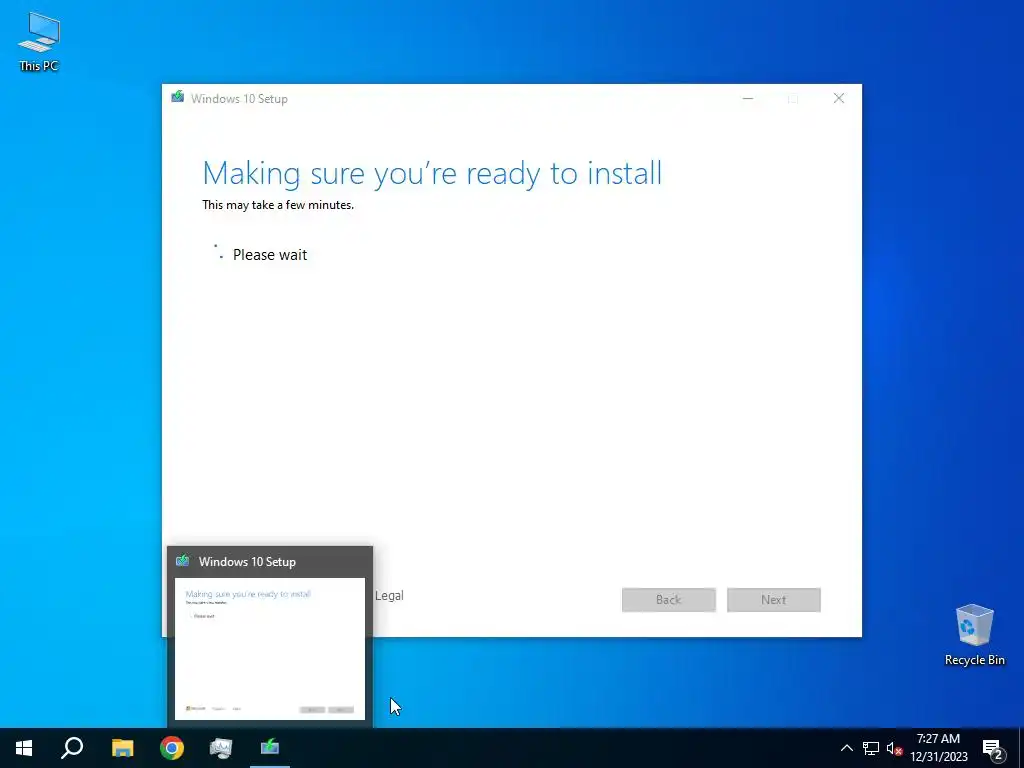The height and width of the screenshot is (768, 1024).
Task: Minimize the Windows 10 Setup window
Action: (748, 99)
